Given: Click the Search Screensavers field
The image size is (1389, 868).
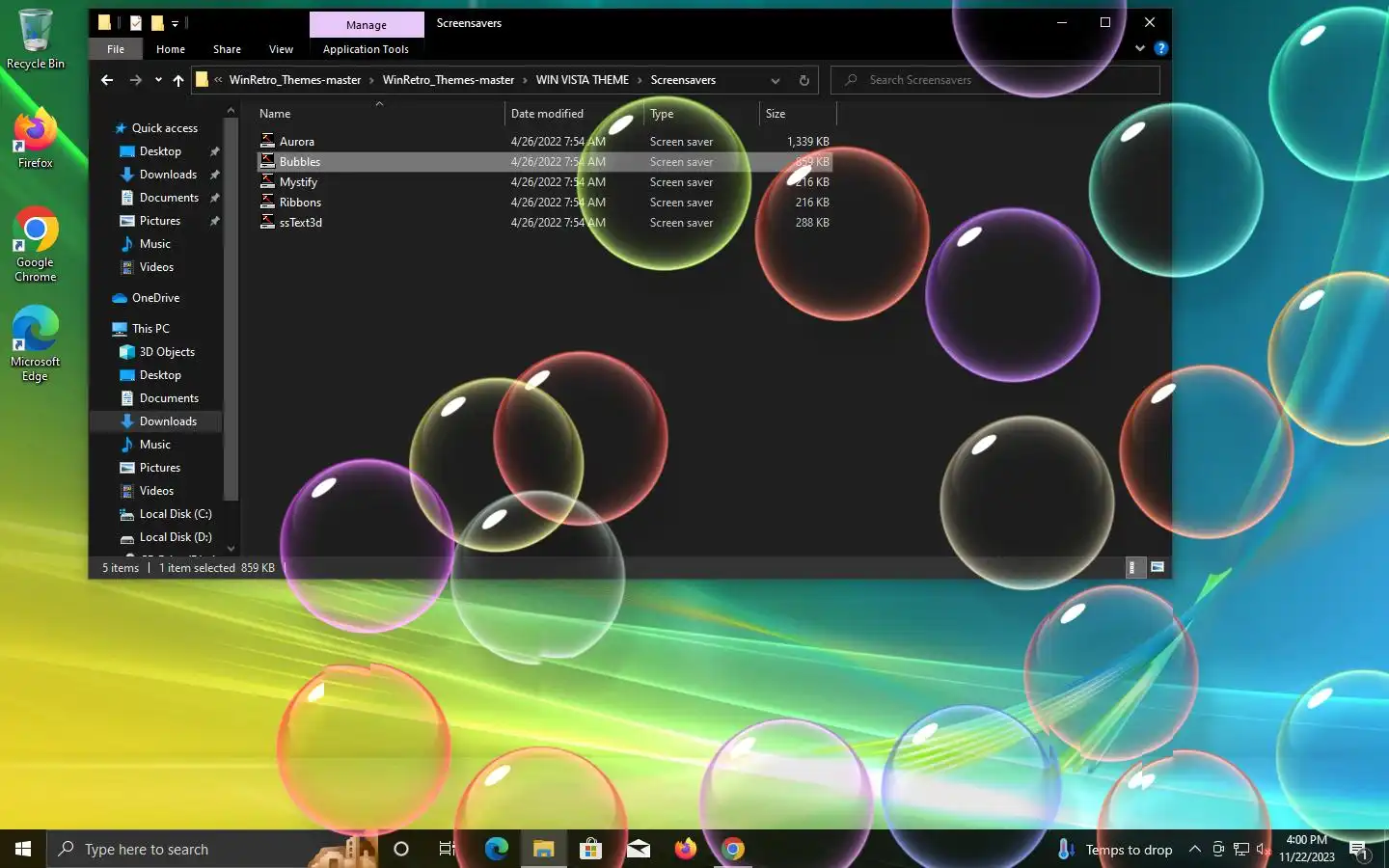Looking at the screenshot, I should (995, 80).
